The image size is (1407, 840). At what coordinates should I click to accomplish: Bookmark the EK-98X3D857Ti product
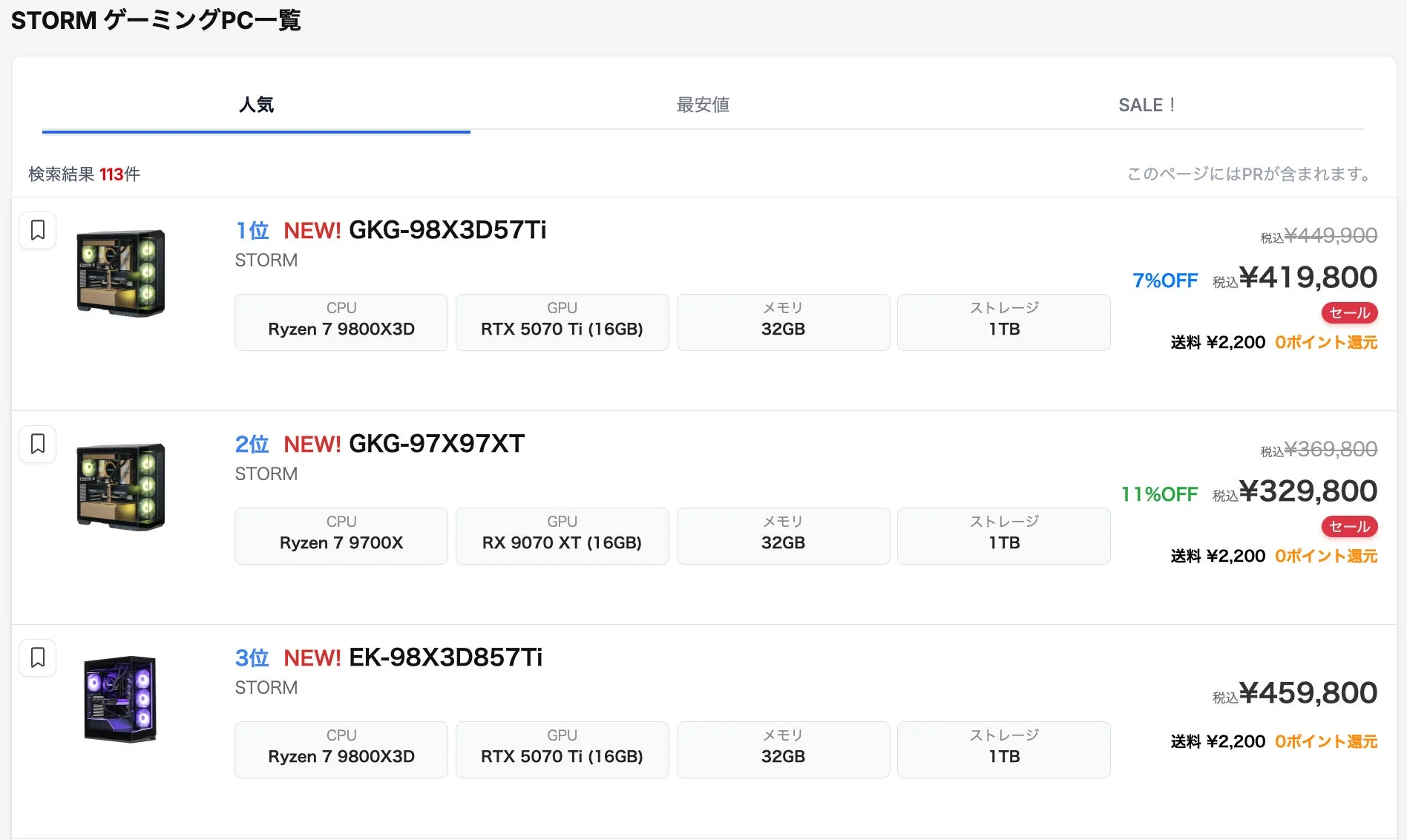(x=38, y=657)
